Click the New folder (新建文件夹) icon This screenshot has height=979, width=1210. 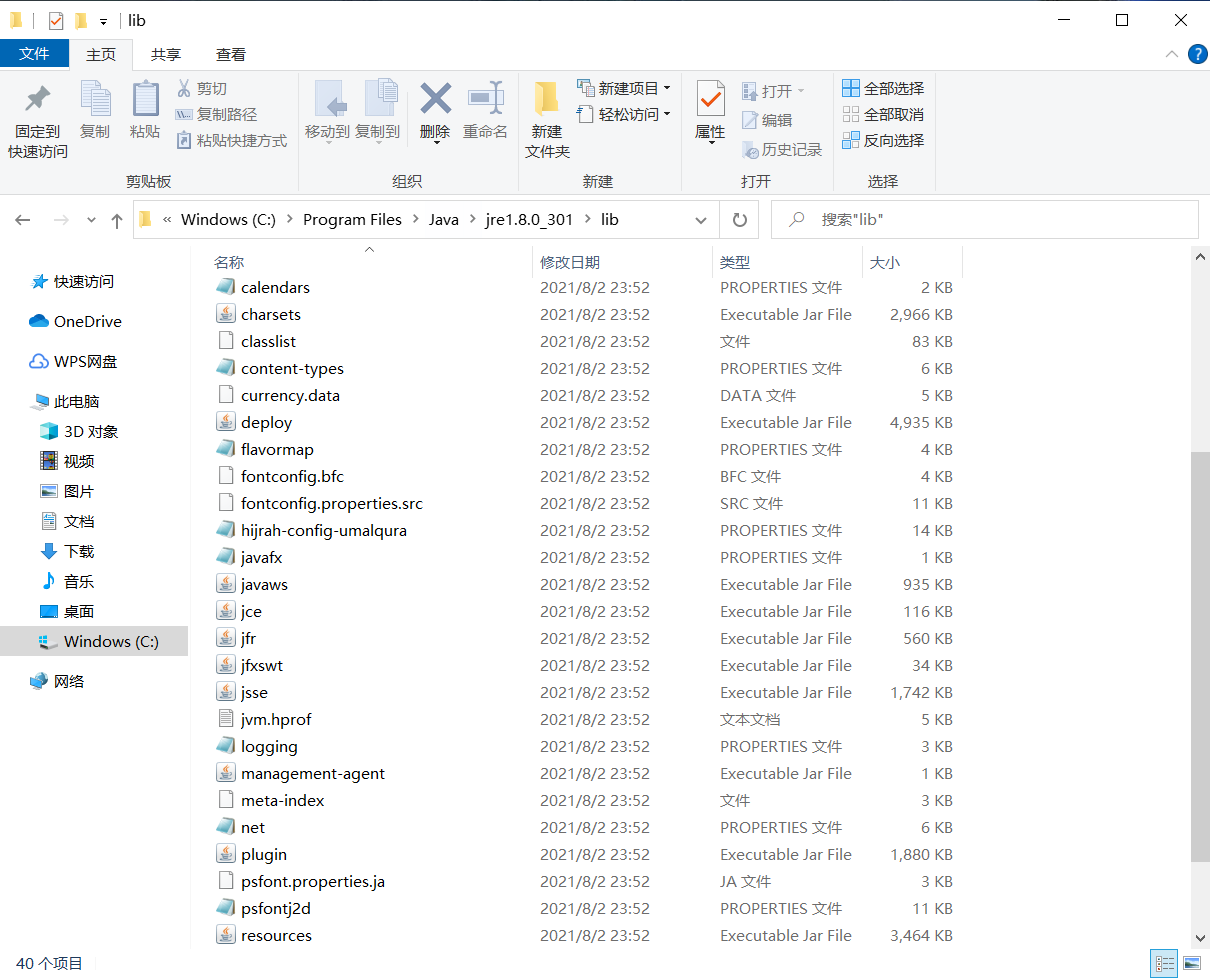click(546, 98)
